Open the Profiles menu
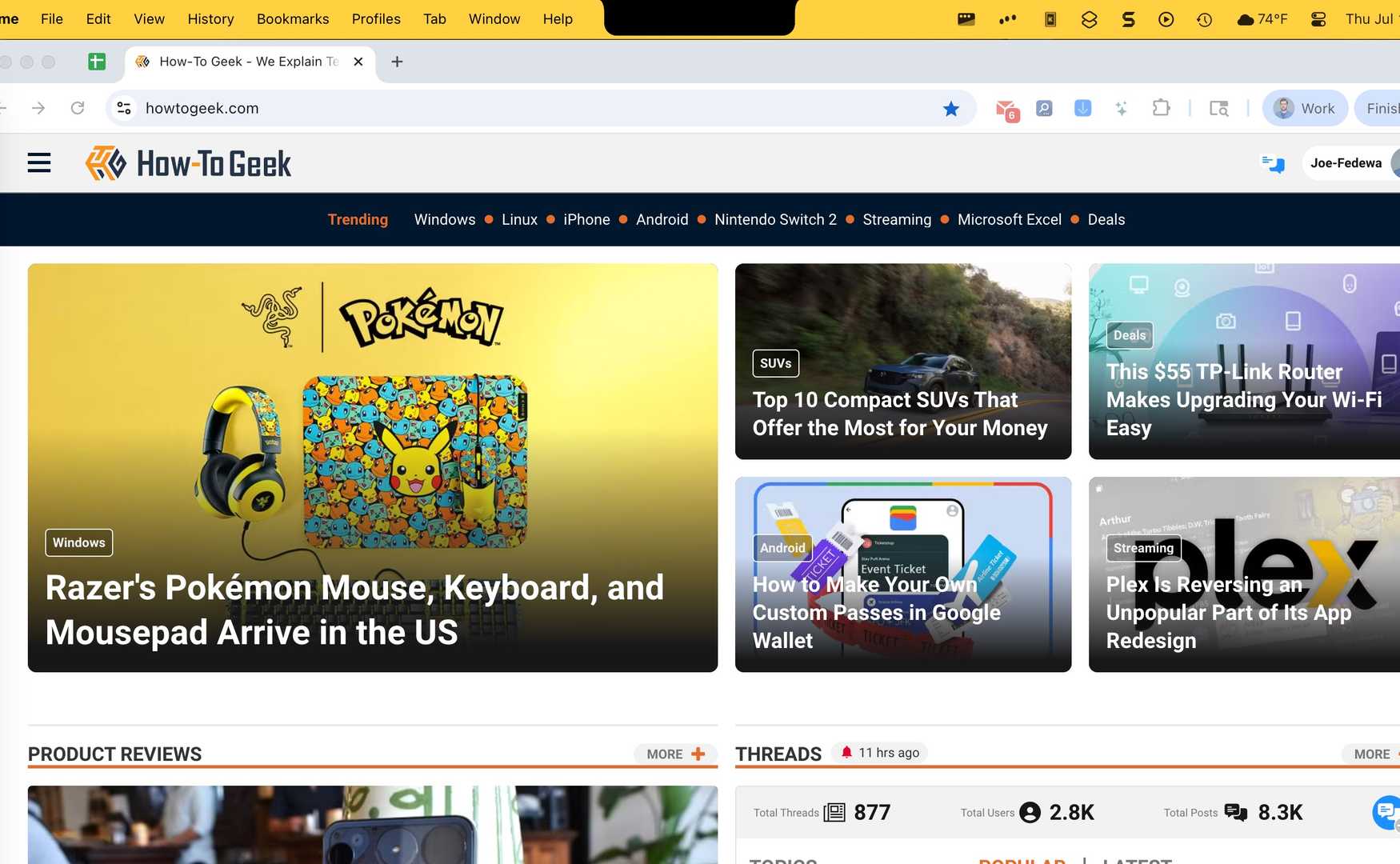 [376, 19]
